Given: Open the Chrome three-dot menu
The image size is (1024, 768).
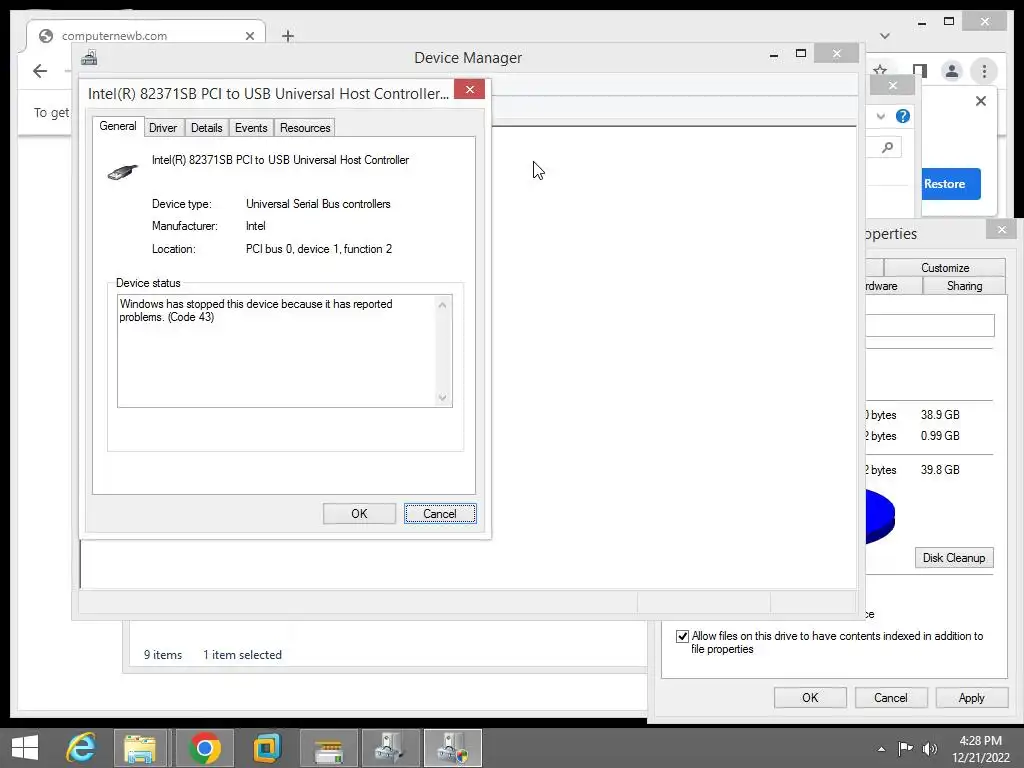Looking at the screenshot, I should coord(984,71).
